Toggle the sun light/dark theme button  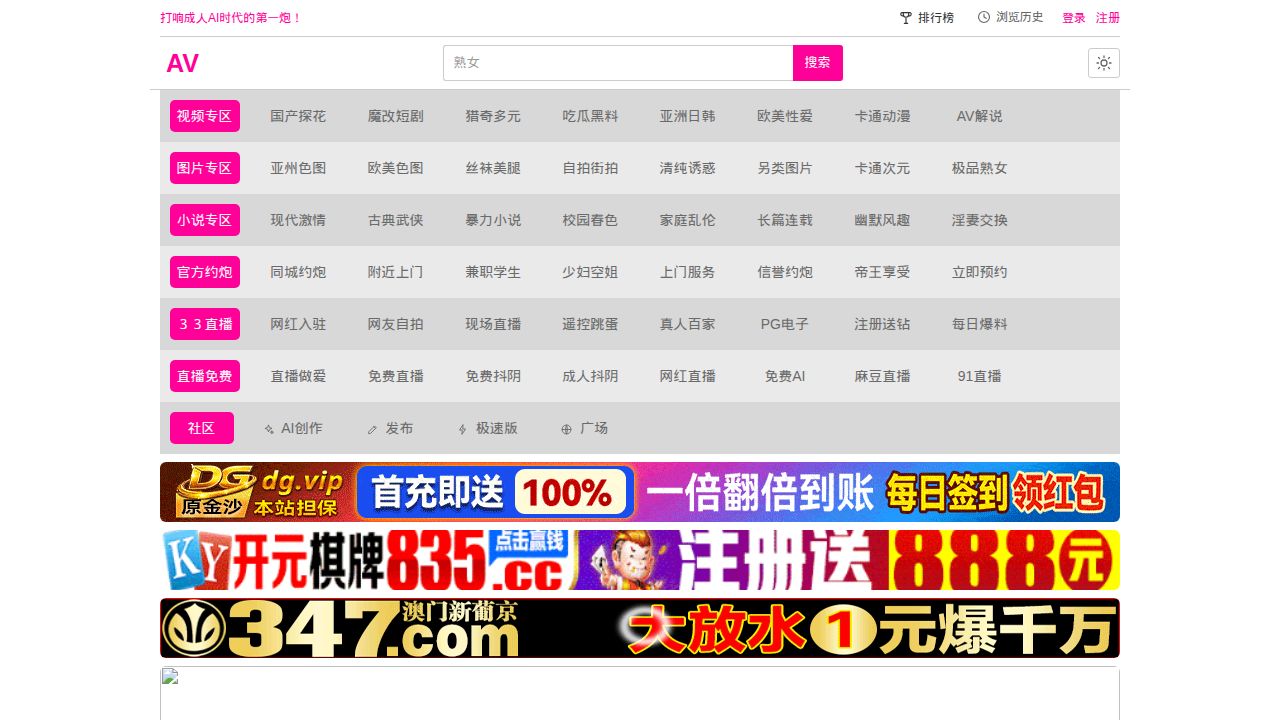pos(1104,63)
